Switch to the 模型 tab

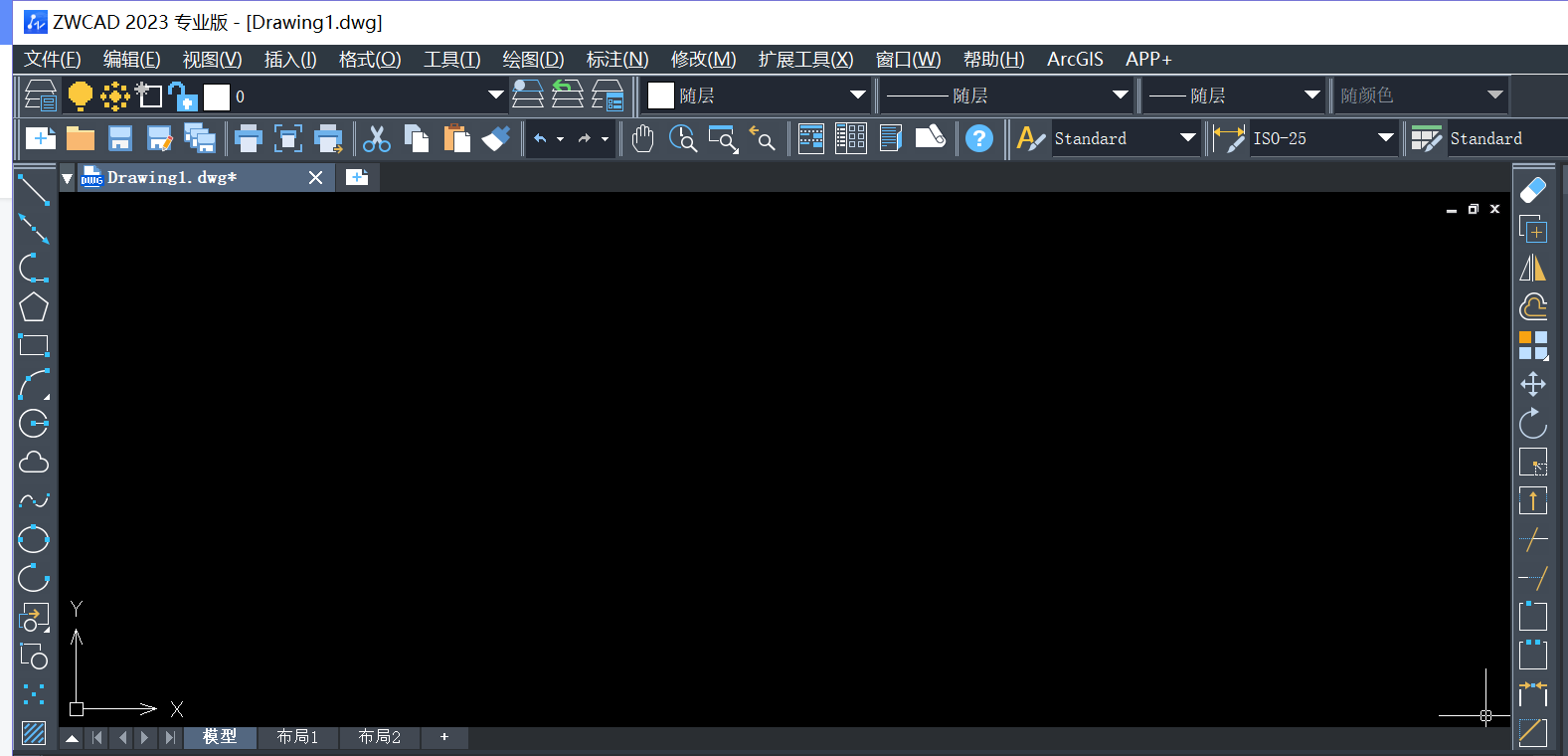(x=220, y=737)
